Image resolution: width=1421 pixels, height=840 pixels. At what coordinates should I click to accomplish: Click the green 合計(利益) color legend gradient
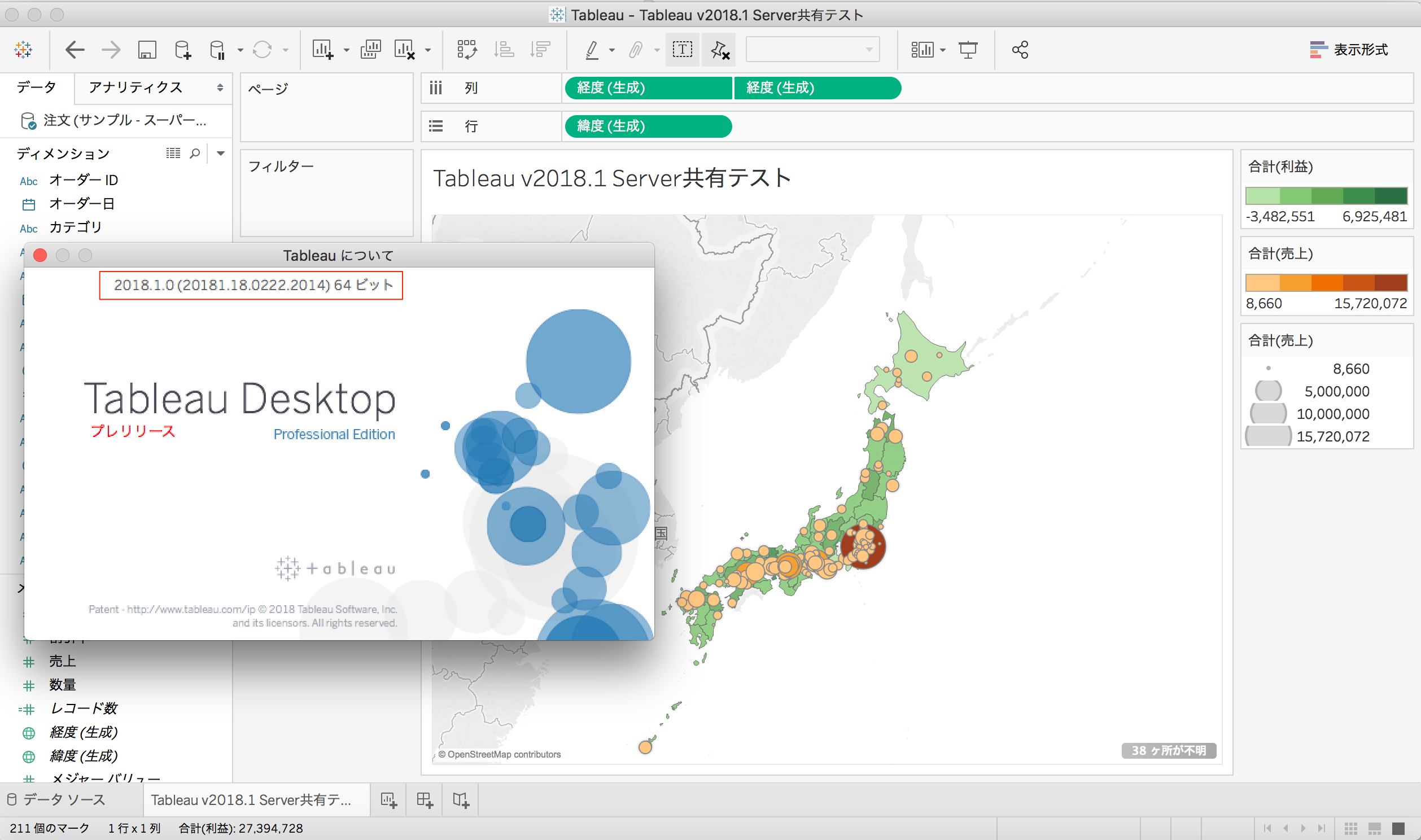point(1326,196)
